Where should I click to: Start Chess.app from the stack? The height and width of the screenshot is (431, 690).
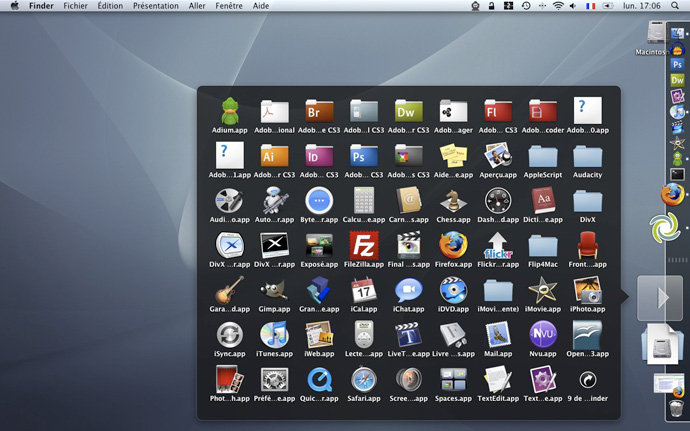(453, 200)
